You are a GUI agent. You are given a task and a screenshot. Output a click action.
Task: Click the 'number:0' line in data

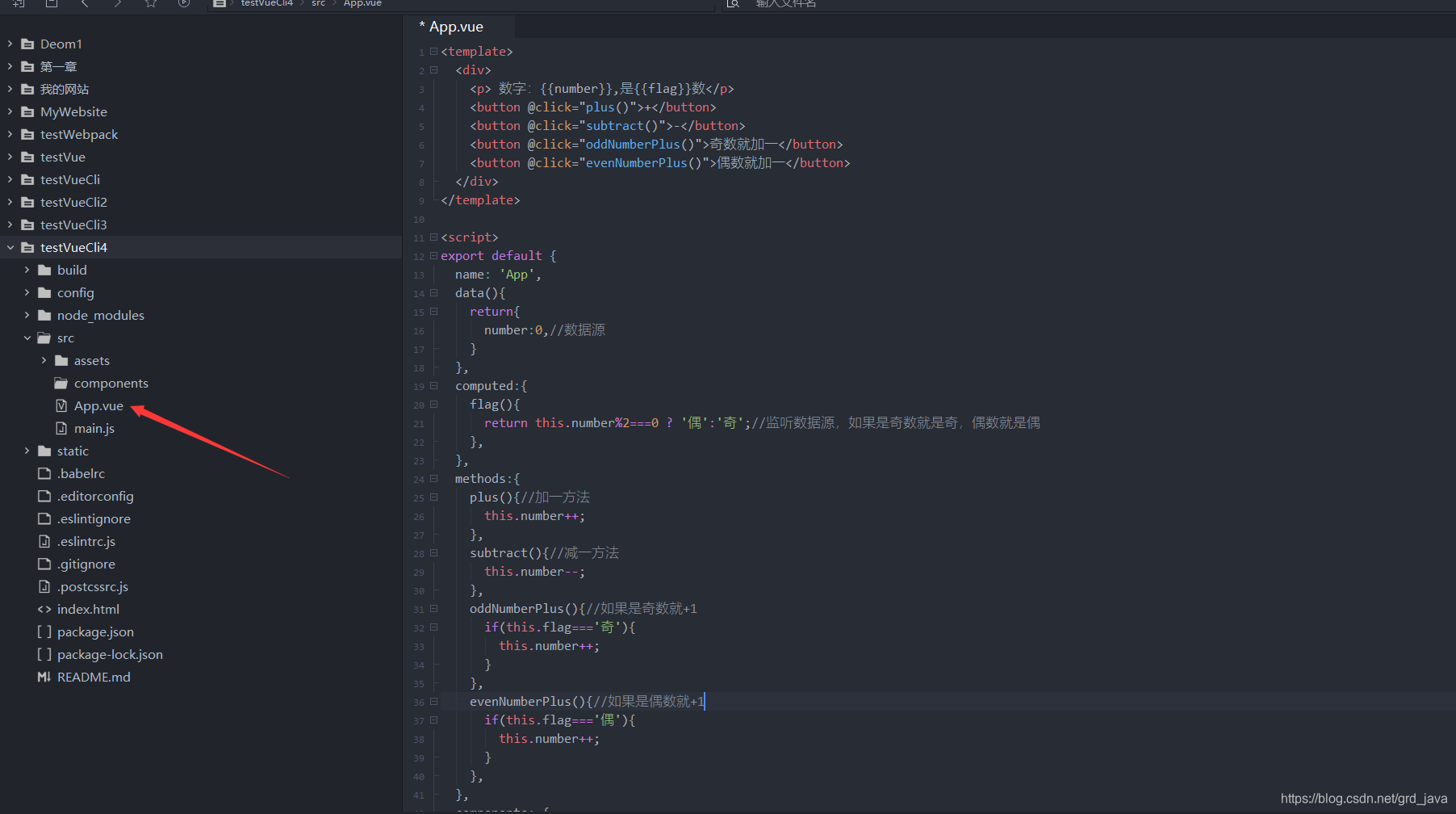[545, 329]
